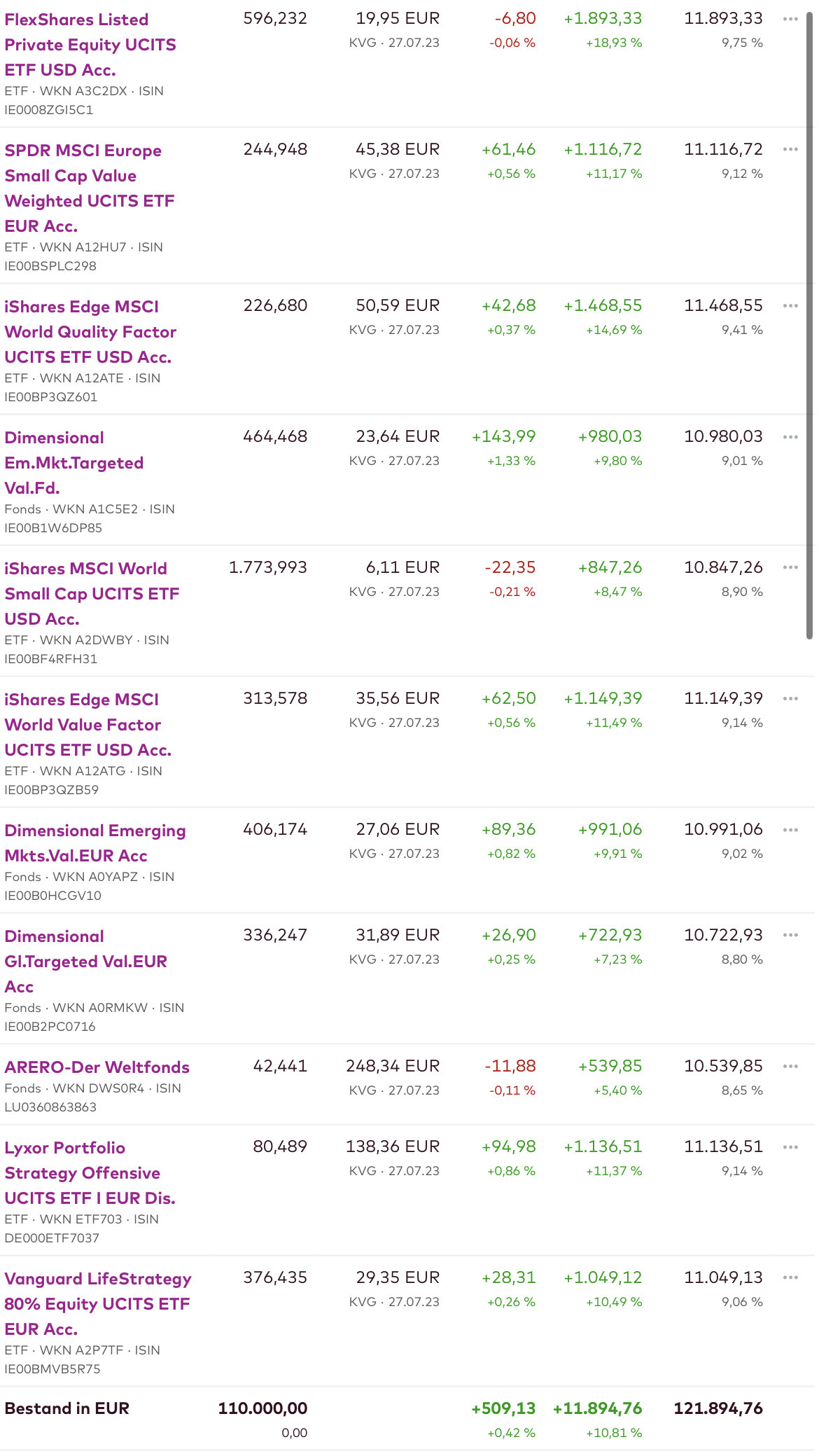The height and width of the screenshot is (1456, 819).
Task: Click the vertical scrollbar on the right edge
Action: (809, 322)
